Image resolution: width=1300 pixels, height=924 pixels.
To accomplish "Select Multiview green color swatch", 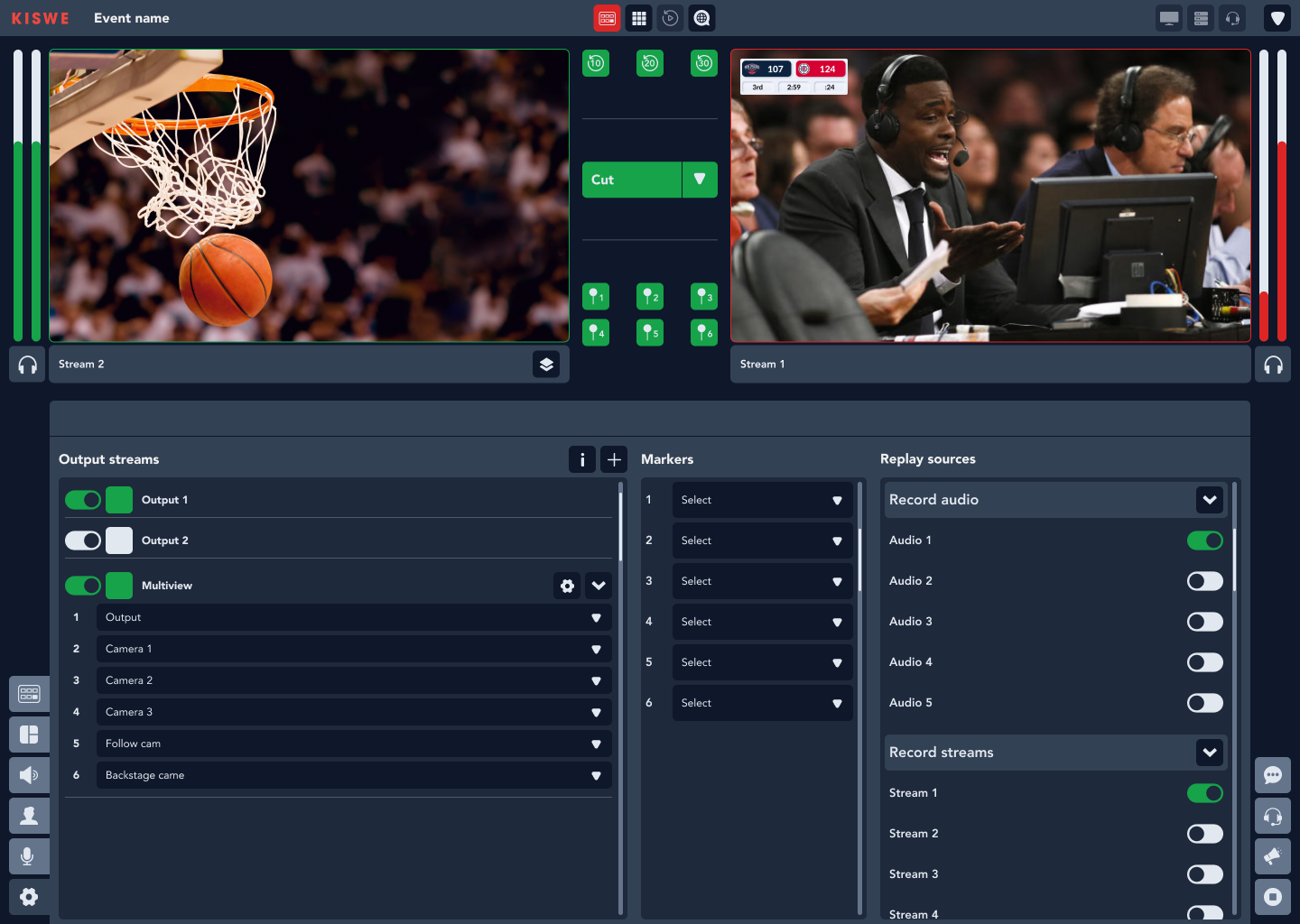I will (x=119, y=586).
